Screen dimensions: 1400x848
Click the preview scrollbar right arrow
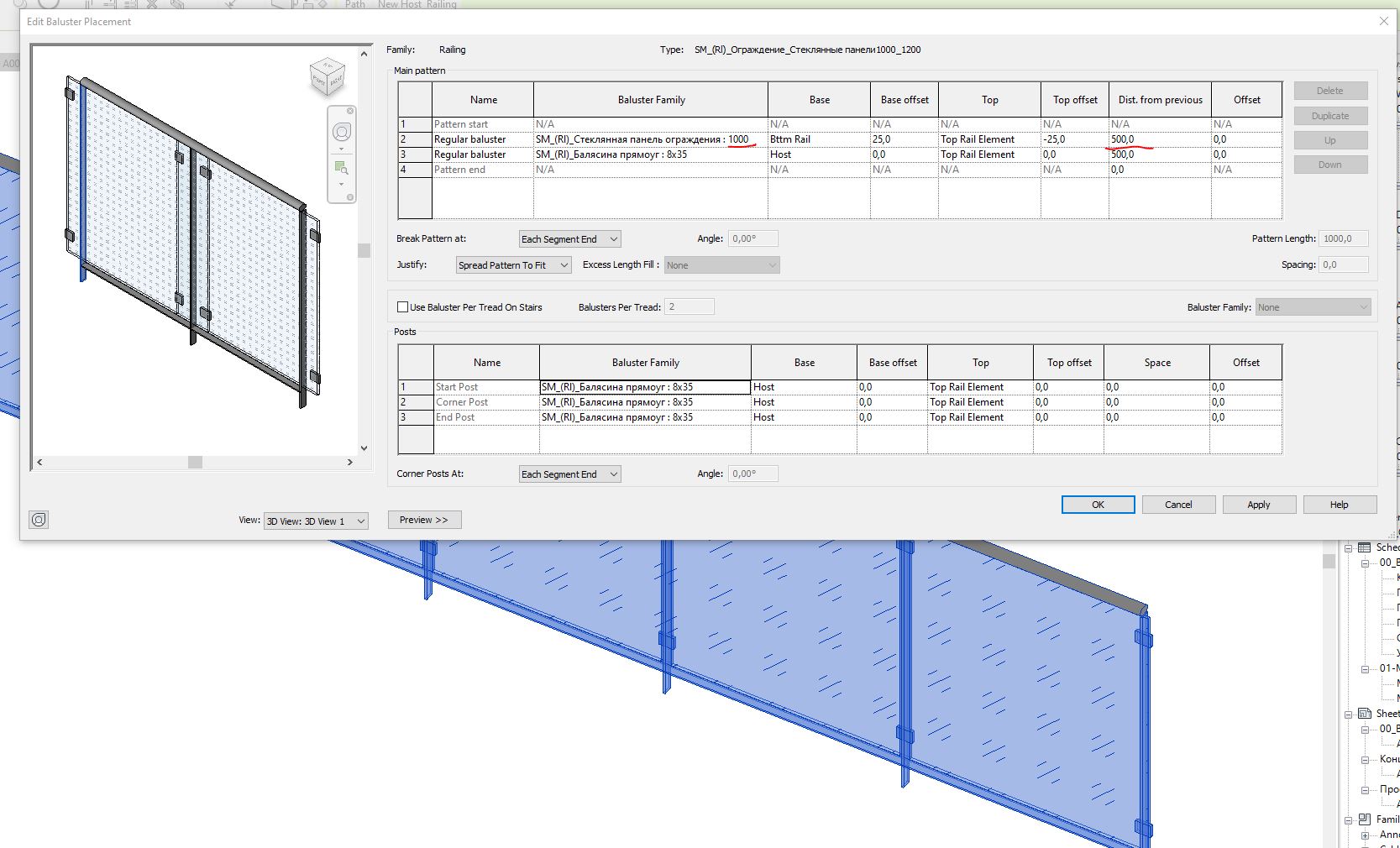[x=350, y=462]
